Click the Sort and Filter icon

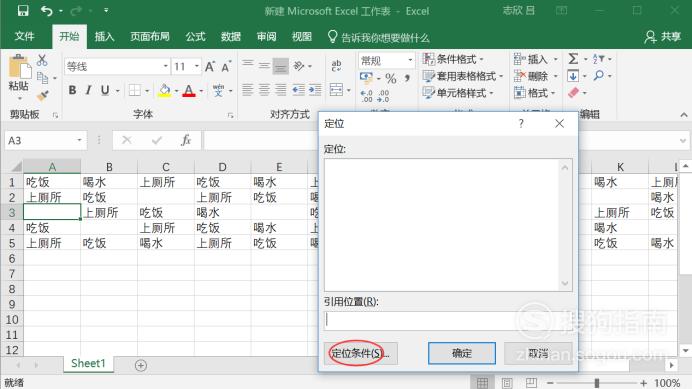click(599, 59)
